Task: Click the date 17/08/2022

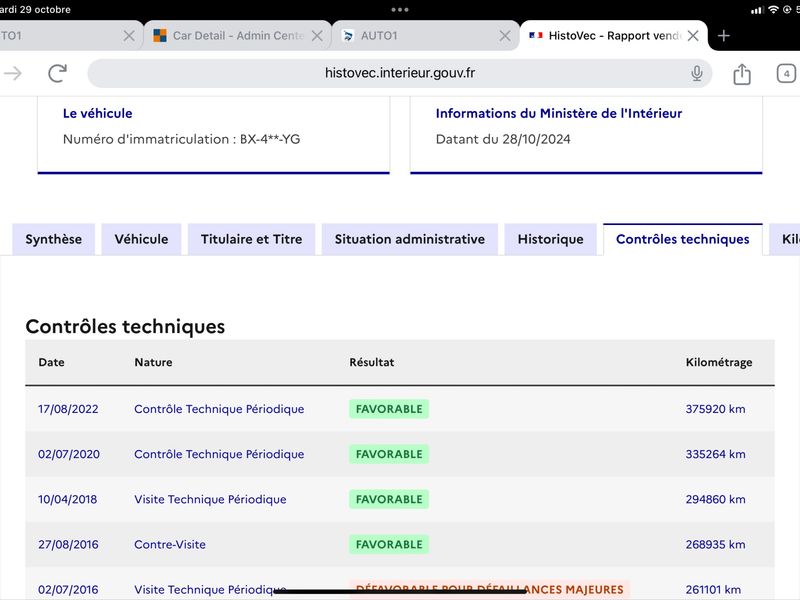Action: (68, 409)
